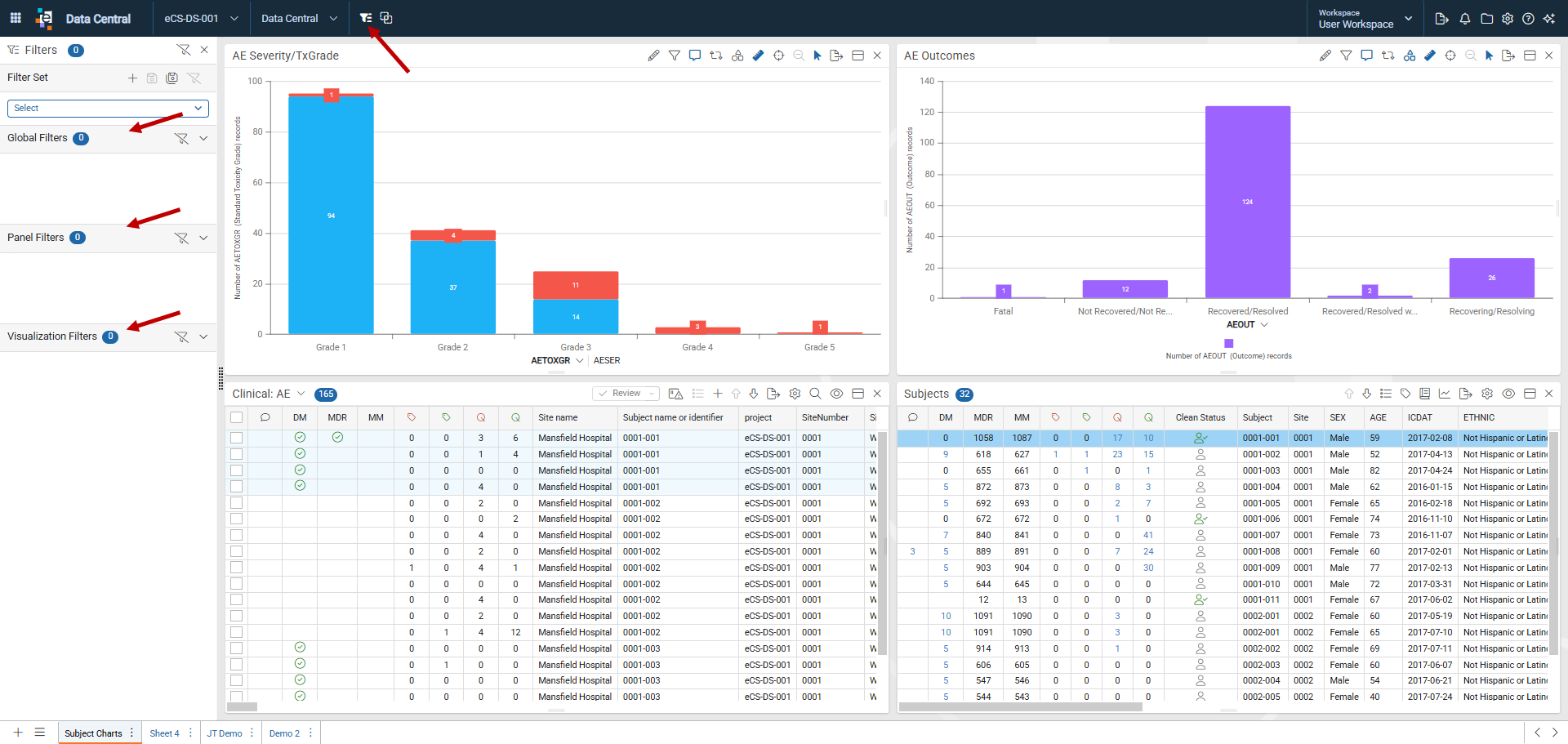This screenshot has height=744, width=1568.
Task: Check the second Clinical: AE row checkbox
Action: click(x=237, y=454)
